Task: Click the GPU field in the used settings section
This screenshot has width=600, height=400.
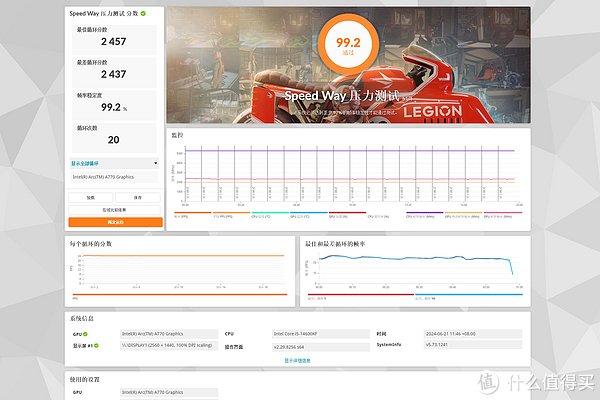Action: click(169, 392)
